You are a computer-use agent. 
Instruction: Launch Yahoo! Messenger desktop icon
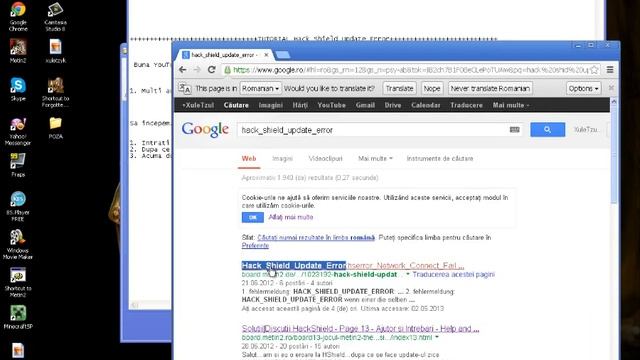(18, 131)
